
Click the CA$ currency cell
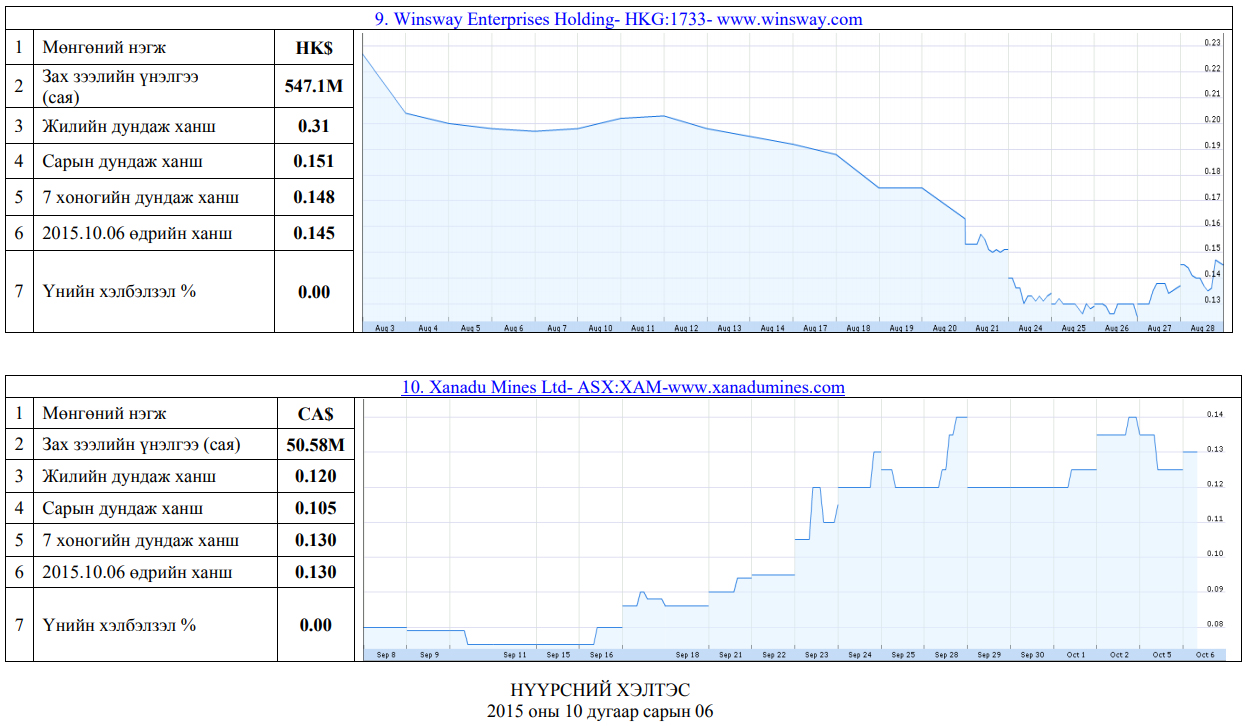point(314,413)
